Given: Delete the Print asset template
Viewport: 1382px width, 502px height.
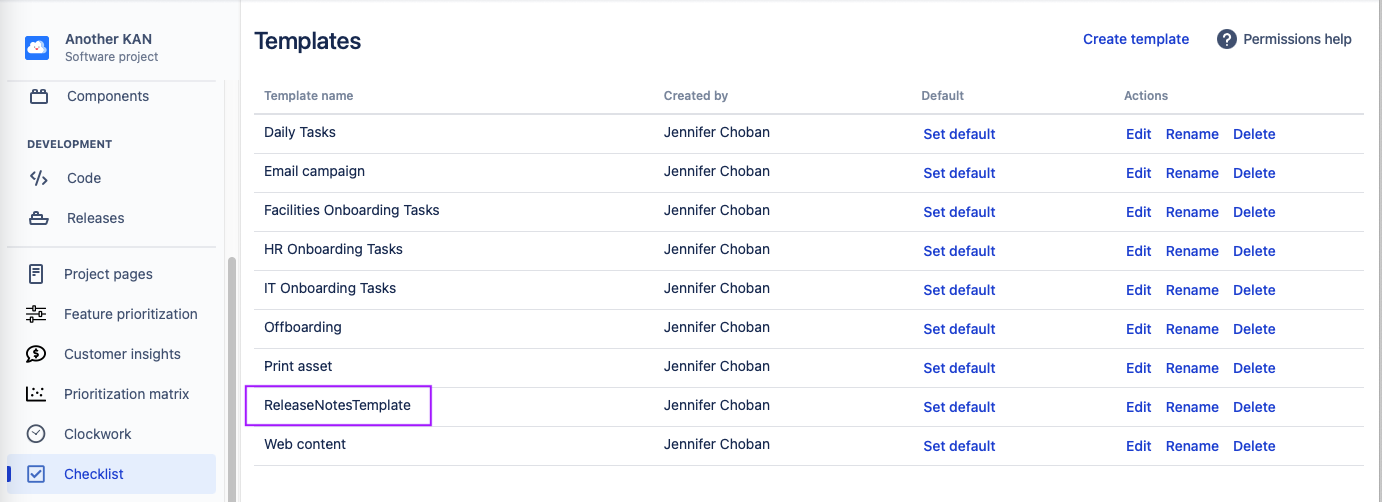Looking at the screenshot, I should point(1254,368).
